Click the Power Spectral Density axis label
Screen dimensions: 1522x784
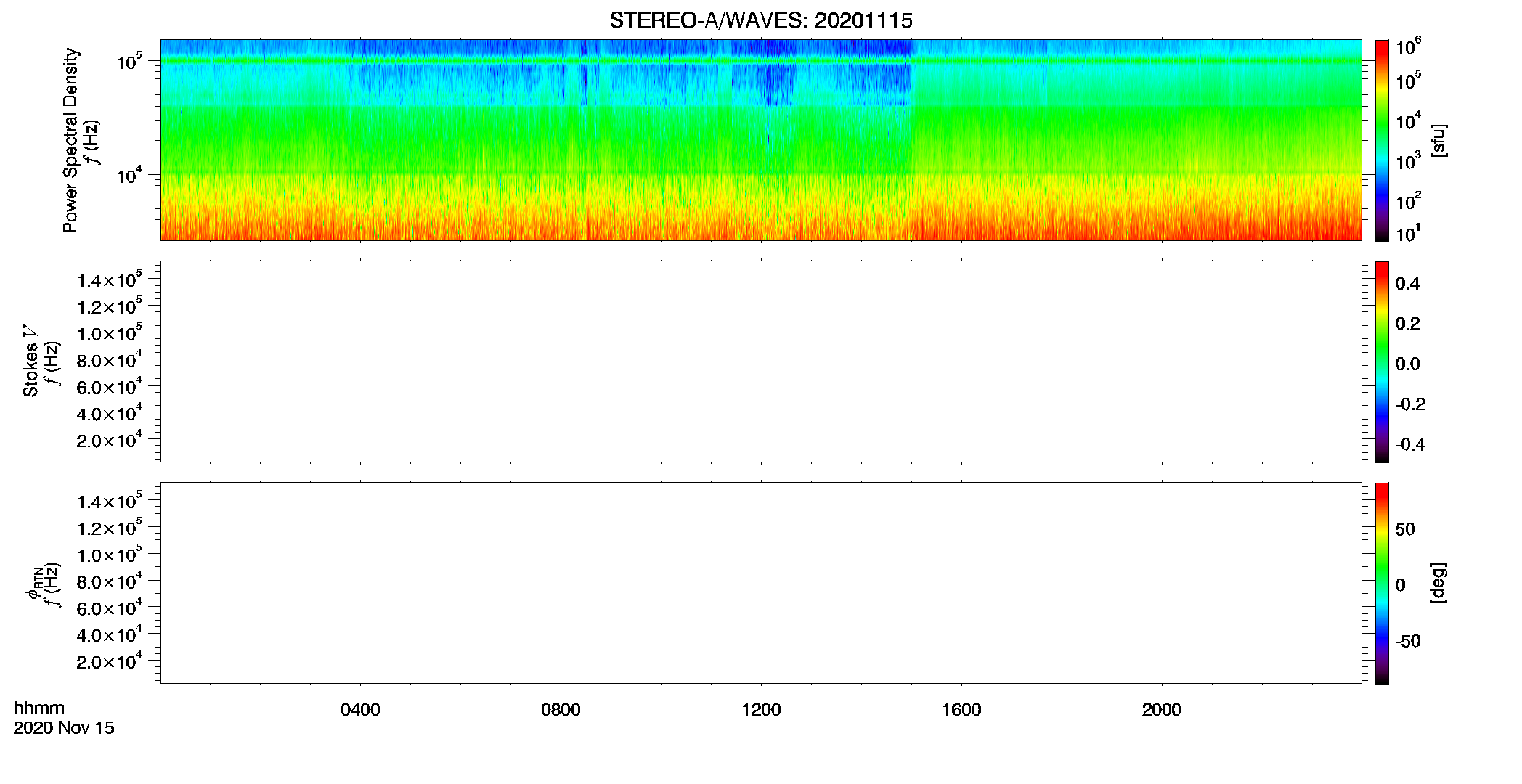point(70,140)
